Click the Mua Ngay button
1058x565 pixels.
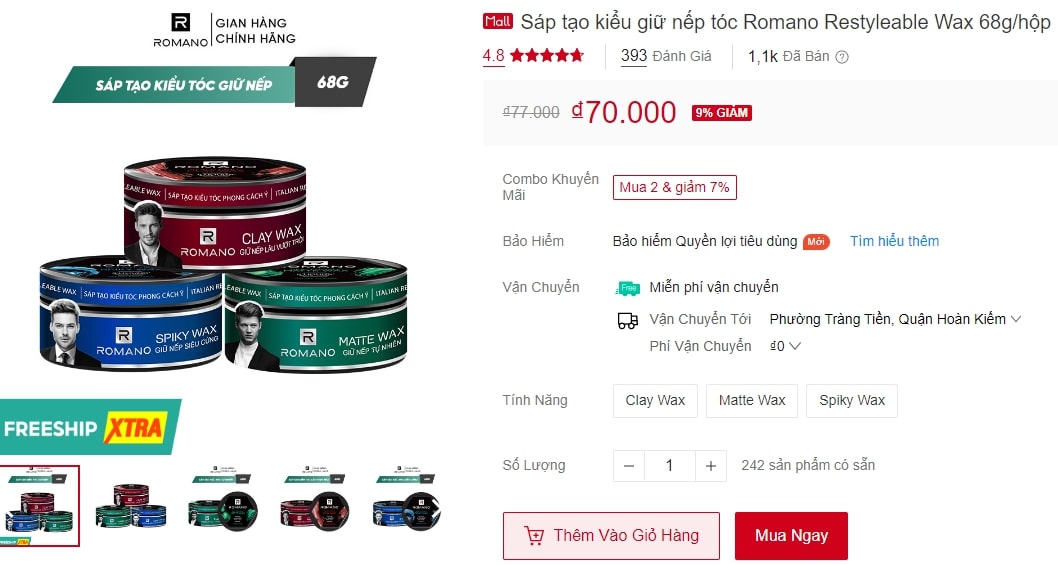[x=791, y=536]
